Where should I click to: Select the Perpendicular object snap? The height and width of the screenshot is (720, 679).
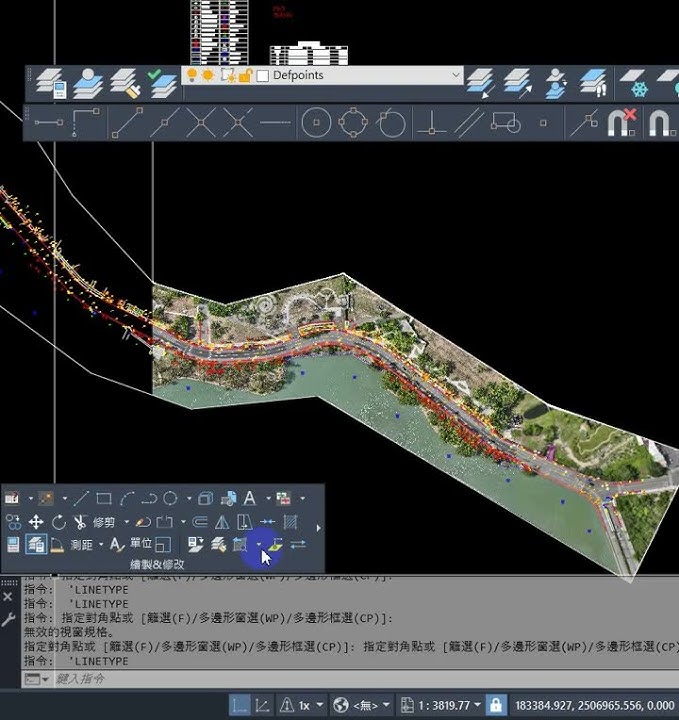click(x=431, y=123)
